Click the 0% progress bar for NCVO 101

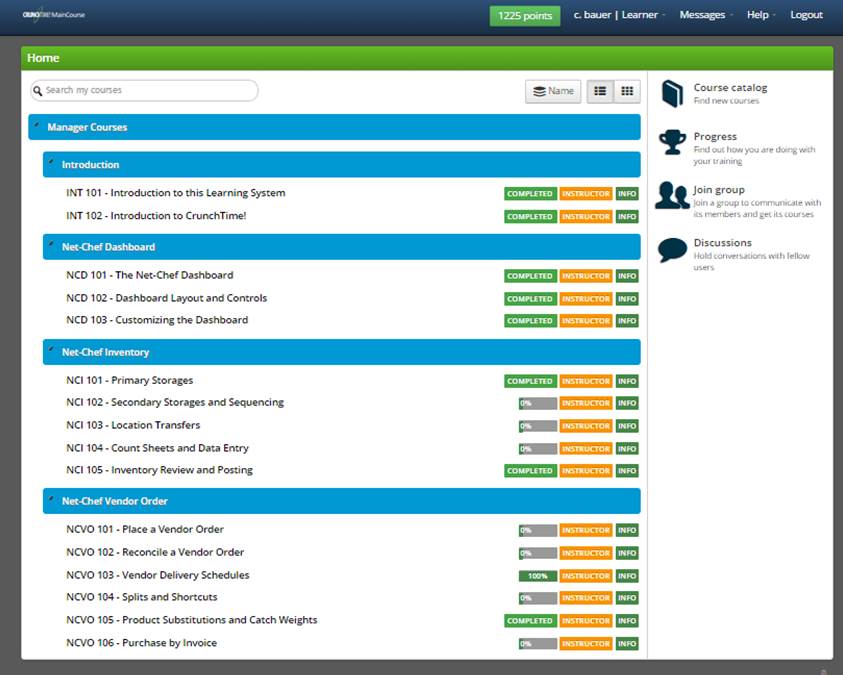point(538,530)
